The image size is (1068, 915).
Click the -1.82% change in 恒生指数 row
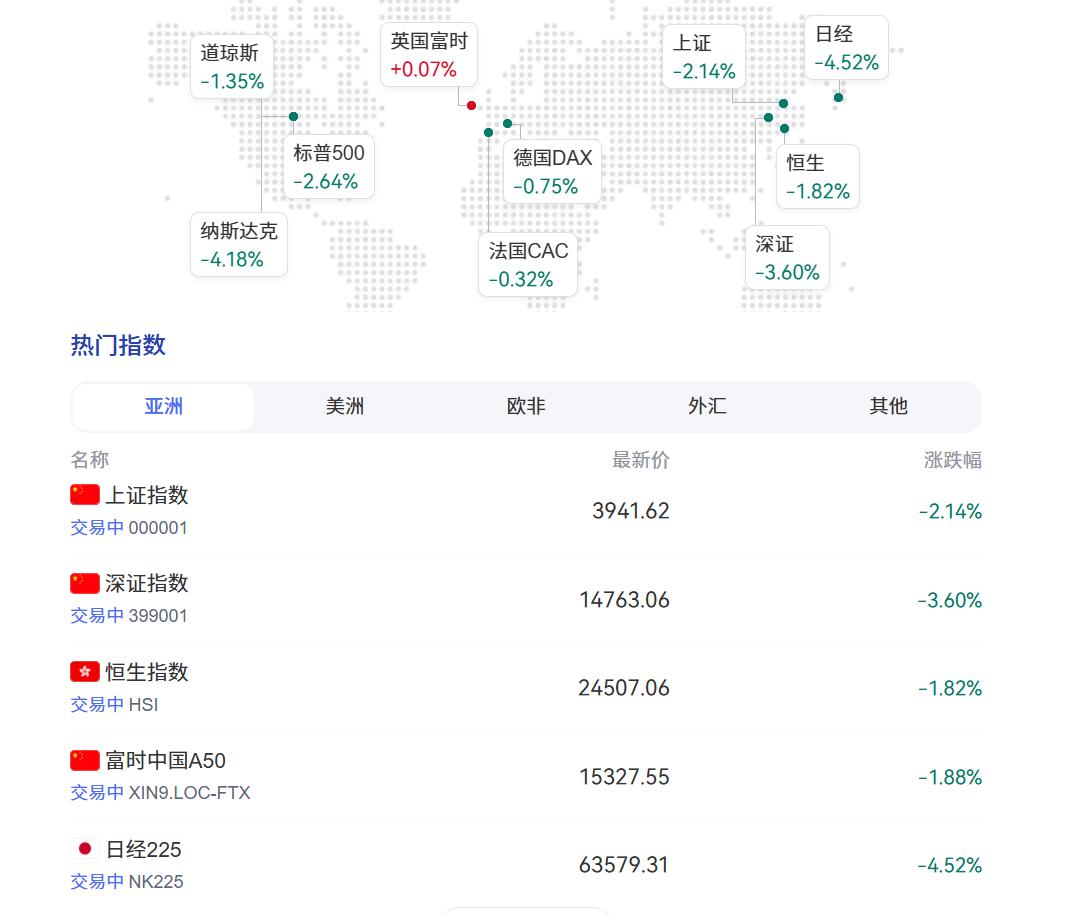(950, 688)
